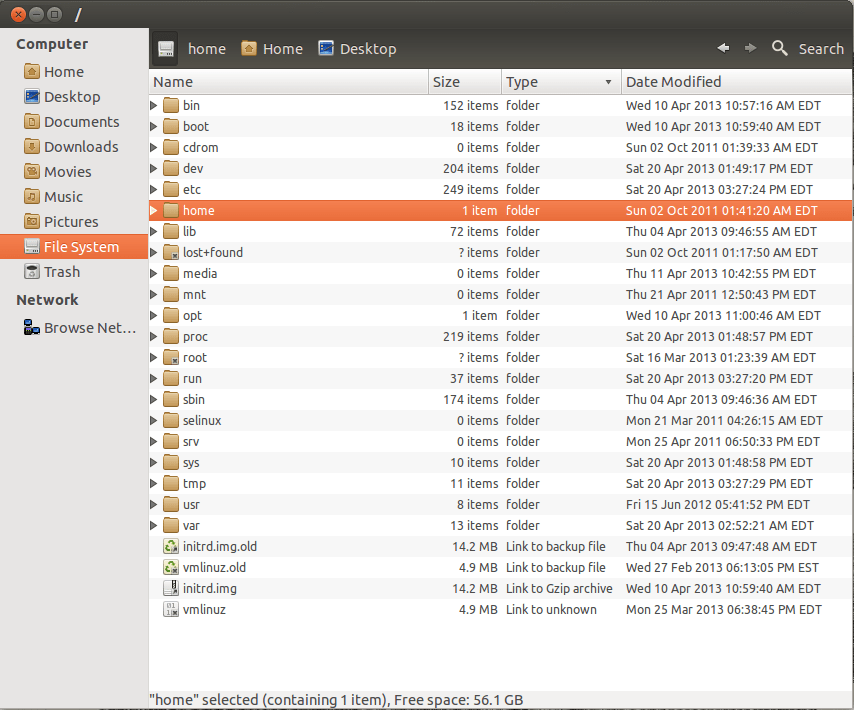Switch to the Desktop breadcrumb in the path bar
Screen dimensions: 854x710
pyautogui.click(x=345, y=48)
